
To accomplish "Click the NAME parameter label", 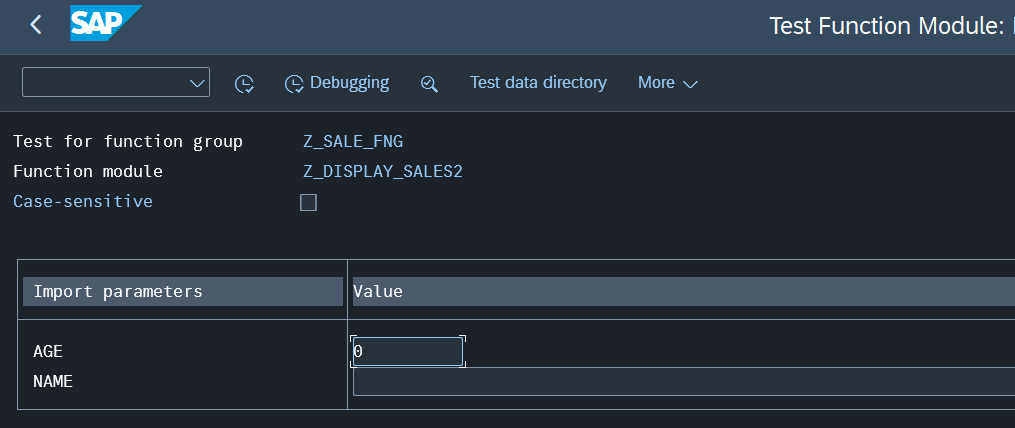I will coord(53,381).
